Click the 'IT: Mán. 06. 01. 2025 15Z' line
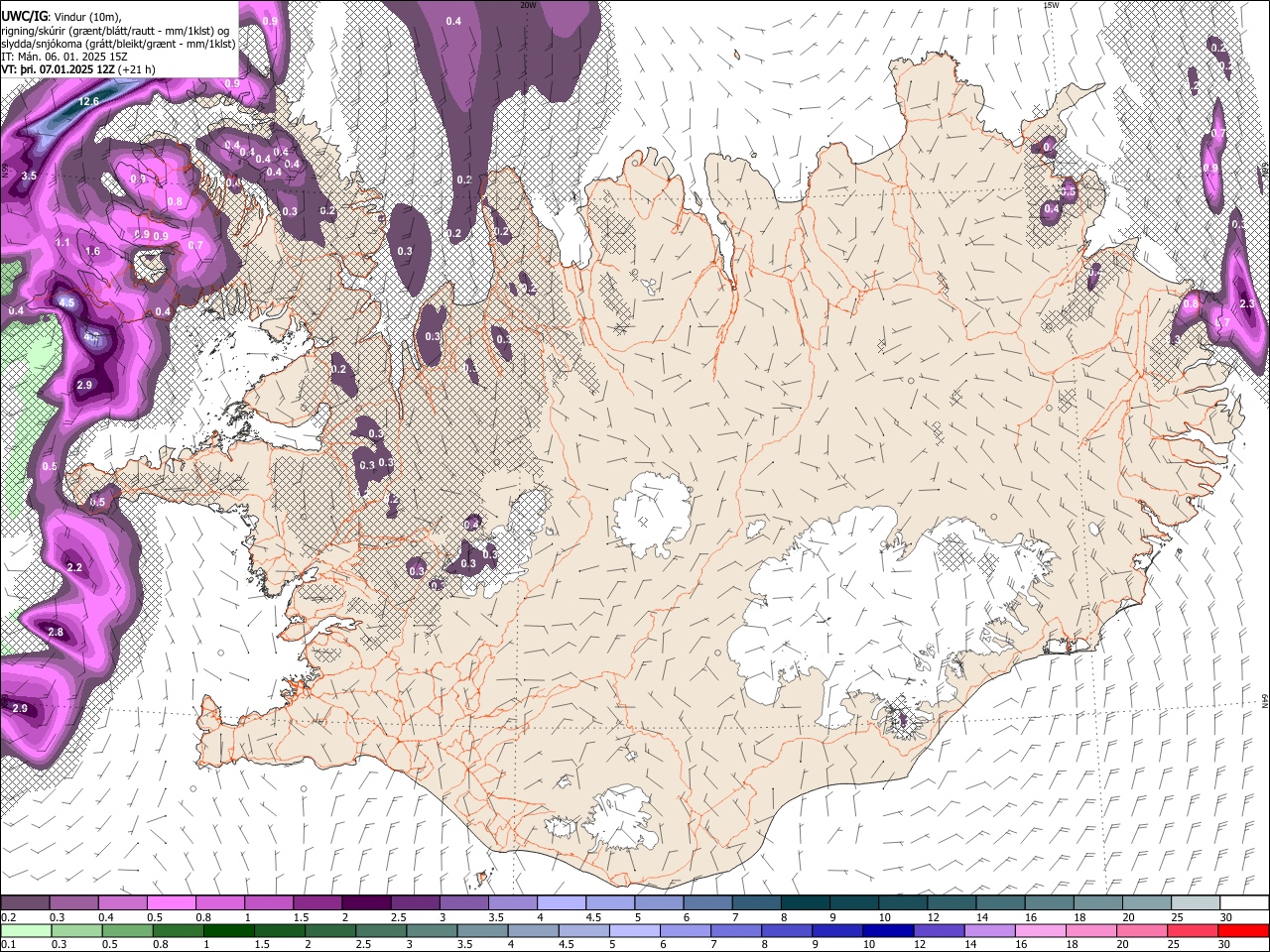Screen dimensions: 1270x952 pos(64,57)
